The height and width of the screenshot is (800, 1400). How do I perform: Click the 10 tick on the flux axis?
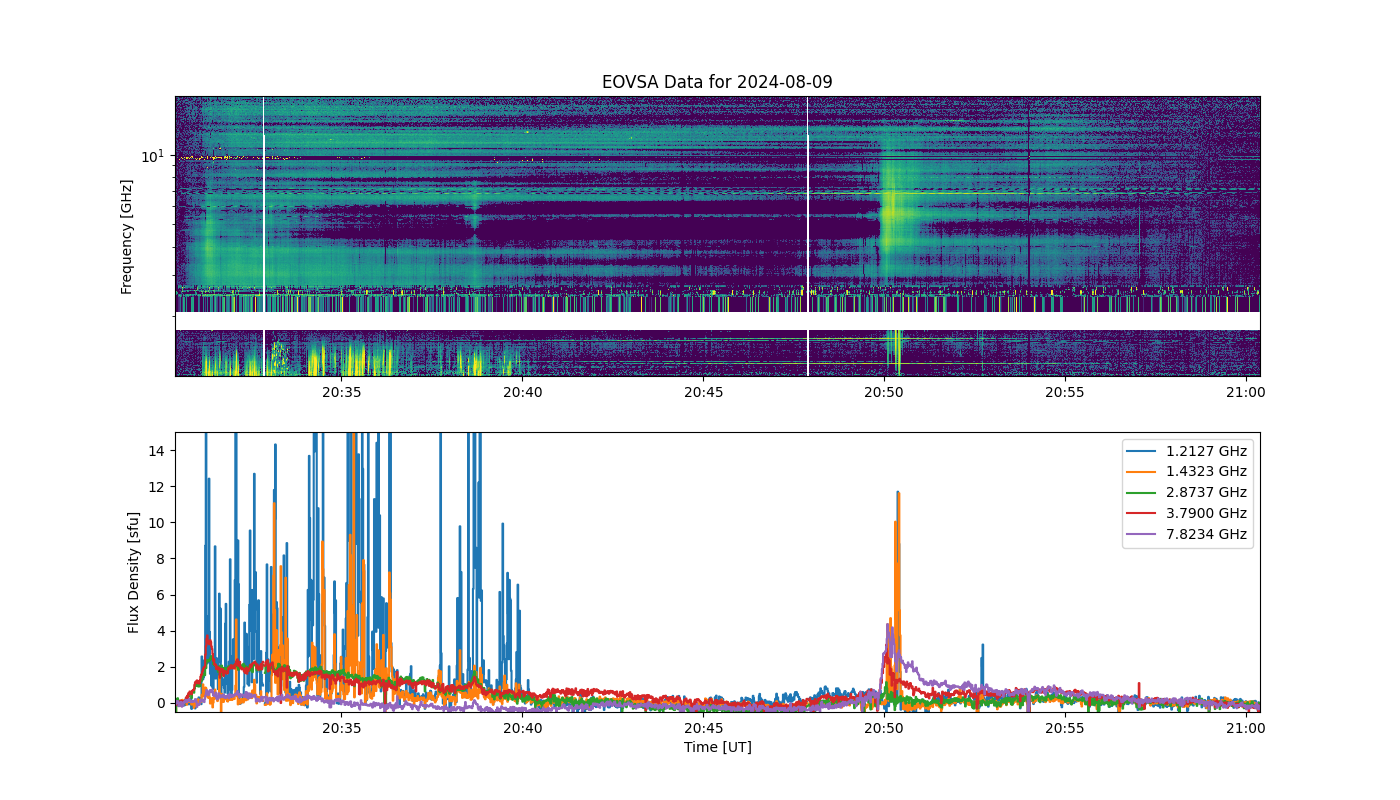159,523
